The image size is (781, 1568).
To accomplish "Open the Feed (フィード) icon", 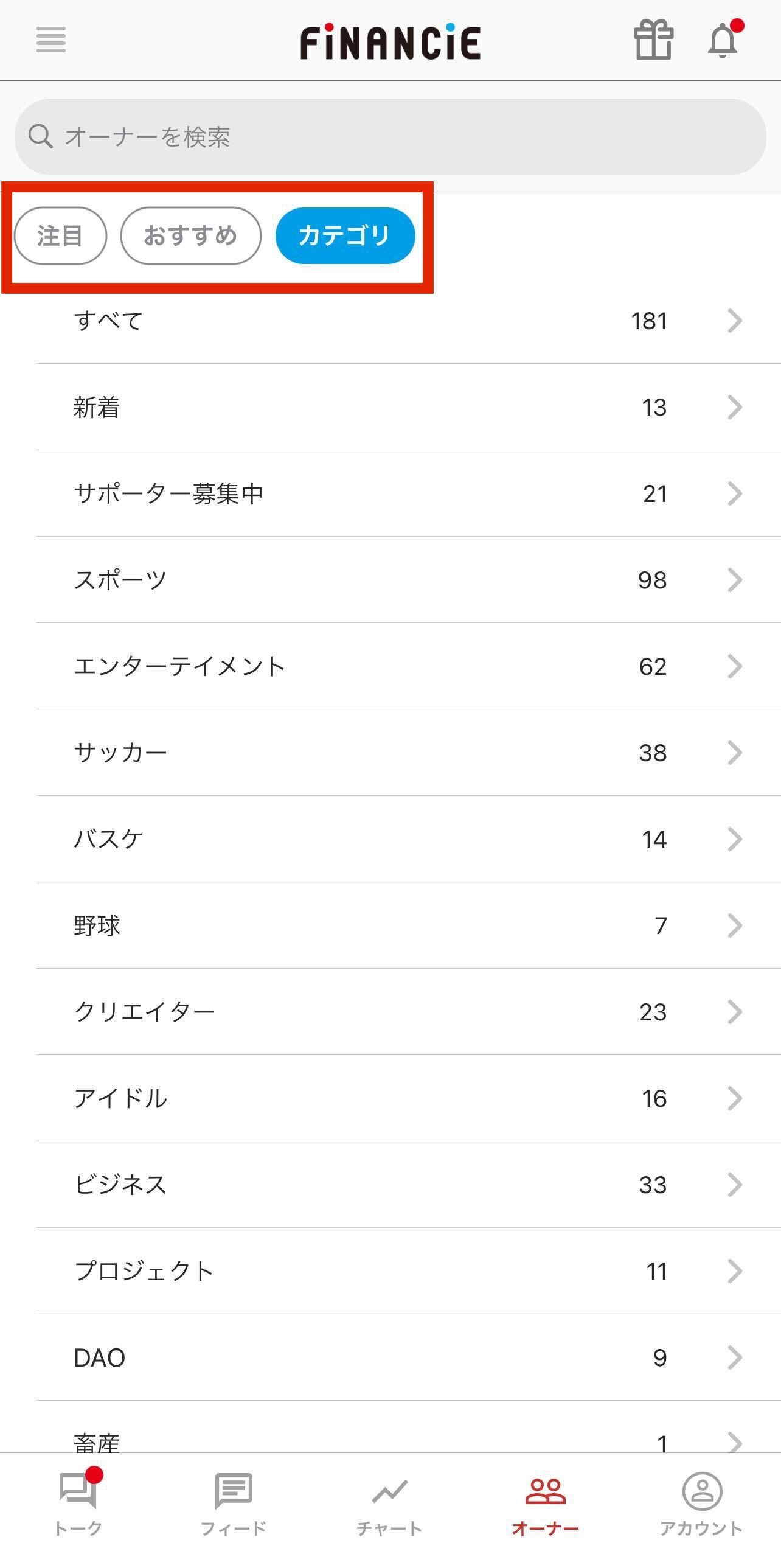I will click(x=234, y=1490).
